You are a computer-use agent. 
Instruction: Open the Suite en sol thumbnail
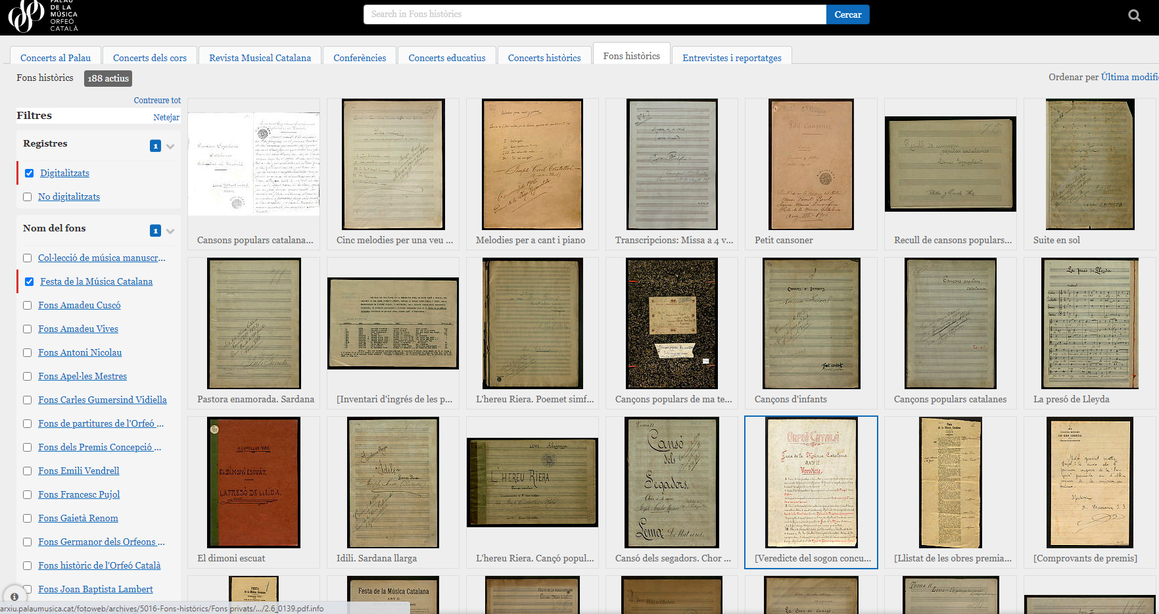pos(1090,164)
